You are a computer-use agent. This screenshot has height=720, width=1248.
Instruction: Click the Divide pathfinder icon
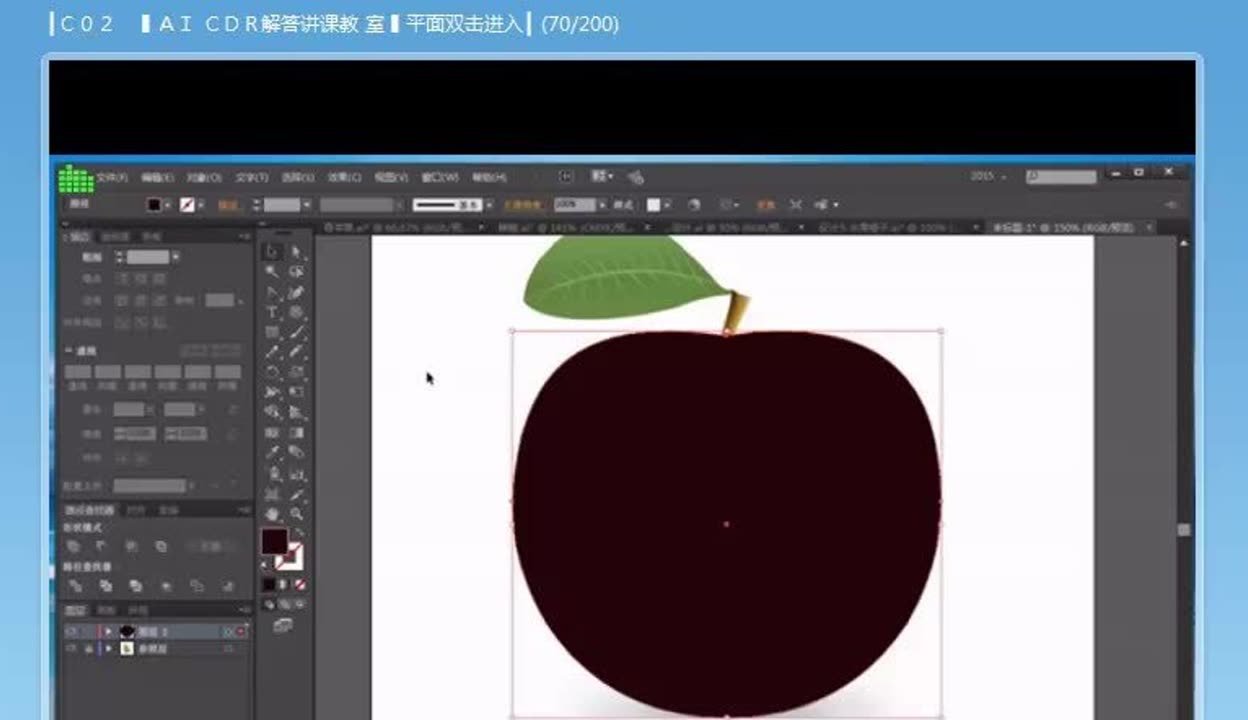click(x=75, y=586)
